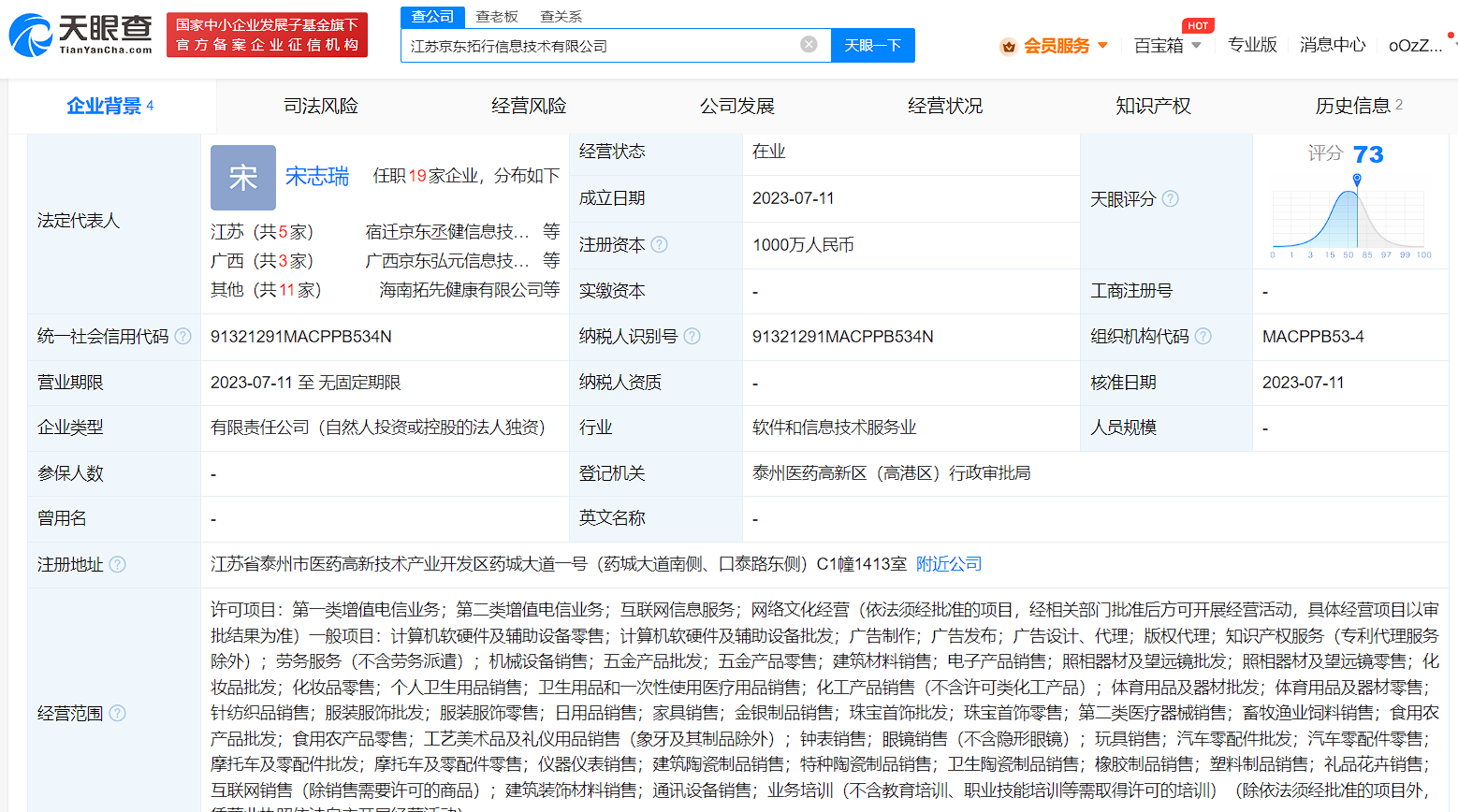Click the company name search field
Image resolution: width=1458 pixels, height=812 pixels.
[599, 45]
